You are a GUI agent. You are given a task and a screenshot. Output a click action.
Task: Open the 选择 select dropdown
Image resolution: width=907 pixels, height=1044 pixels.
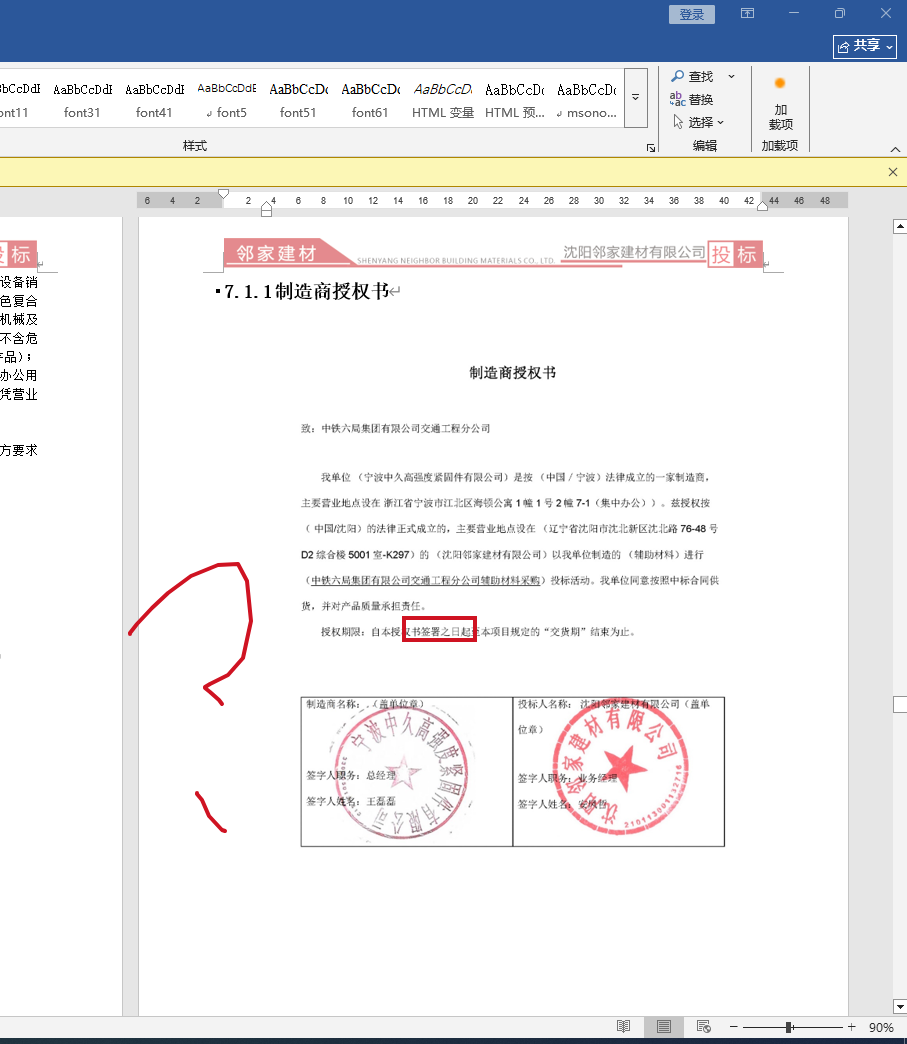[698, 122]
